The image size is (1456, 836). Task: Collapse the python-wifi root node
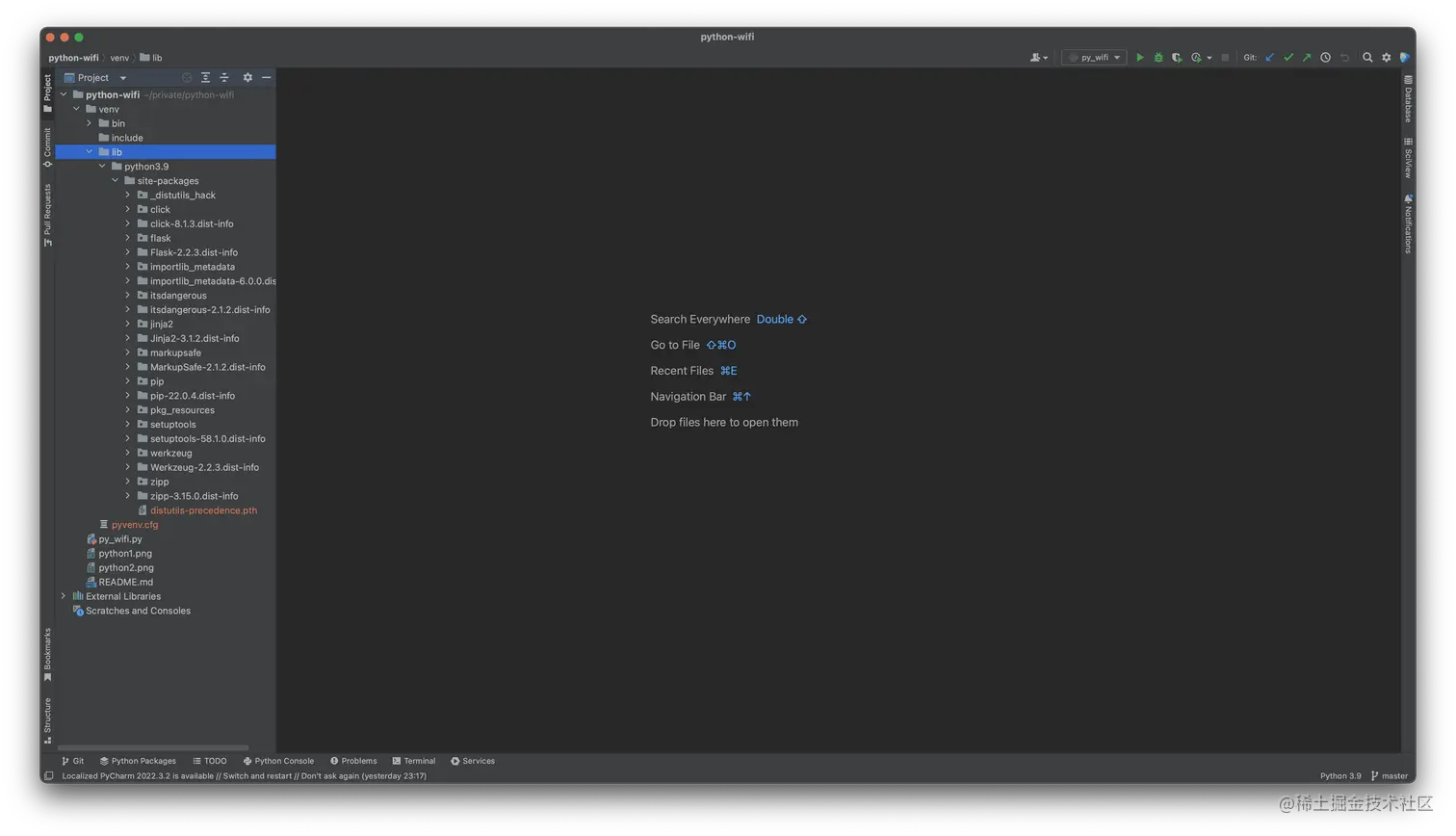pyautogui.click(x=64, y=94)
